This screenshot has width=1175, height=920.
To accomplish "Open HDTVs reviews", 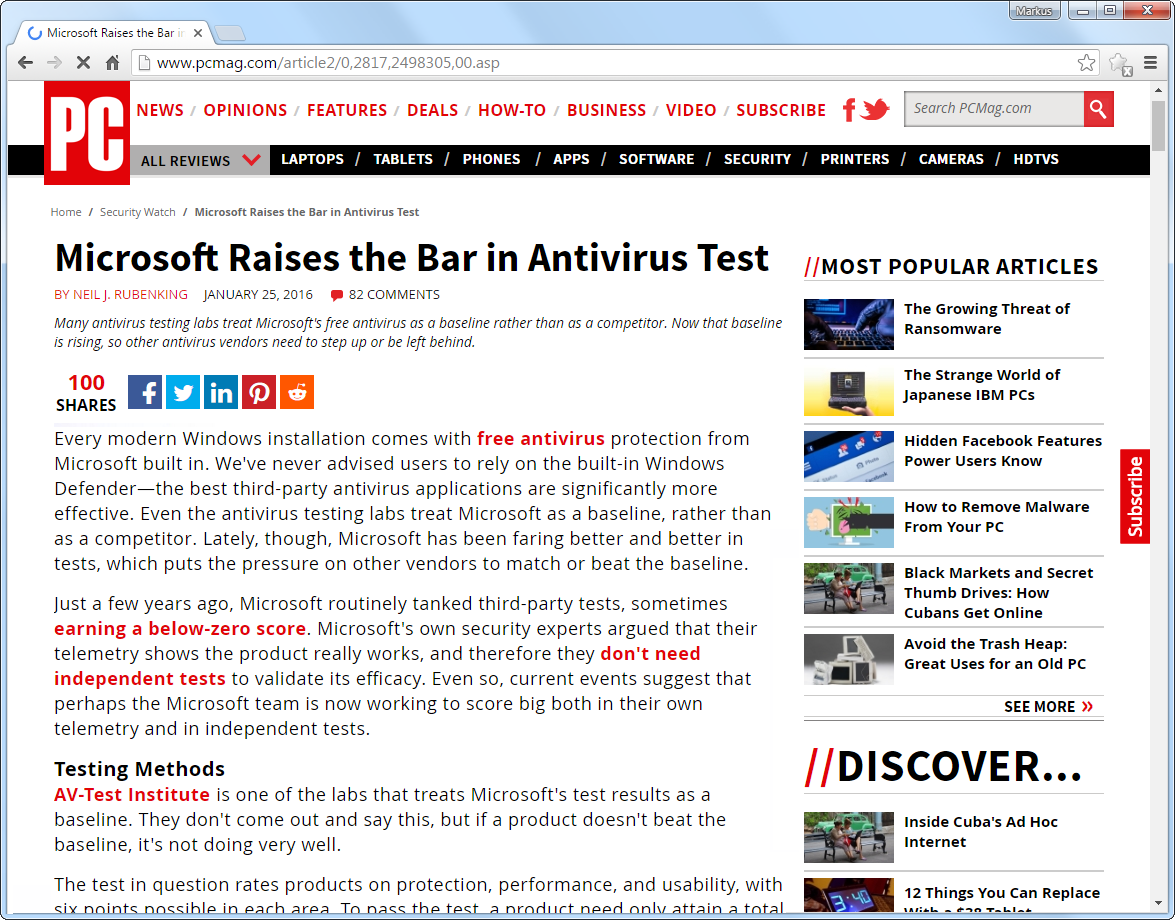I will point(1036,160).
